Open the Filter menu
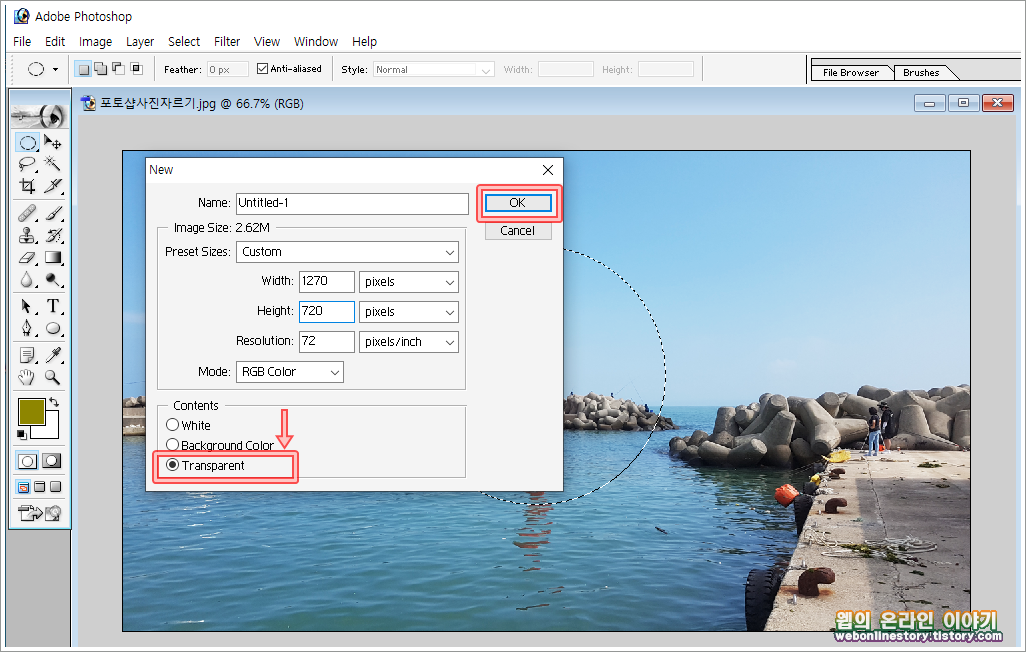 pyautogui.click(x=227, y=41)
